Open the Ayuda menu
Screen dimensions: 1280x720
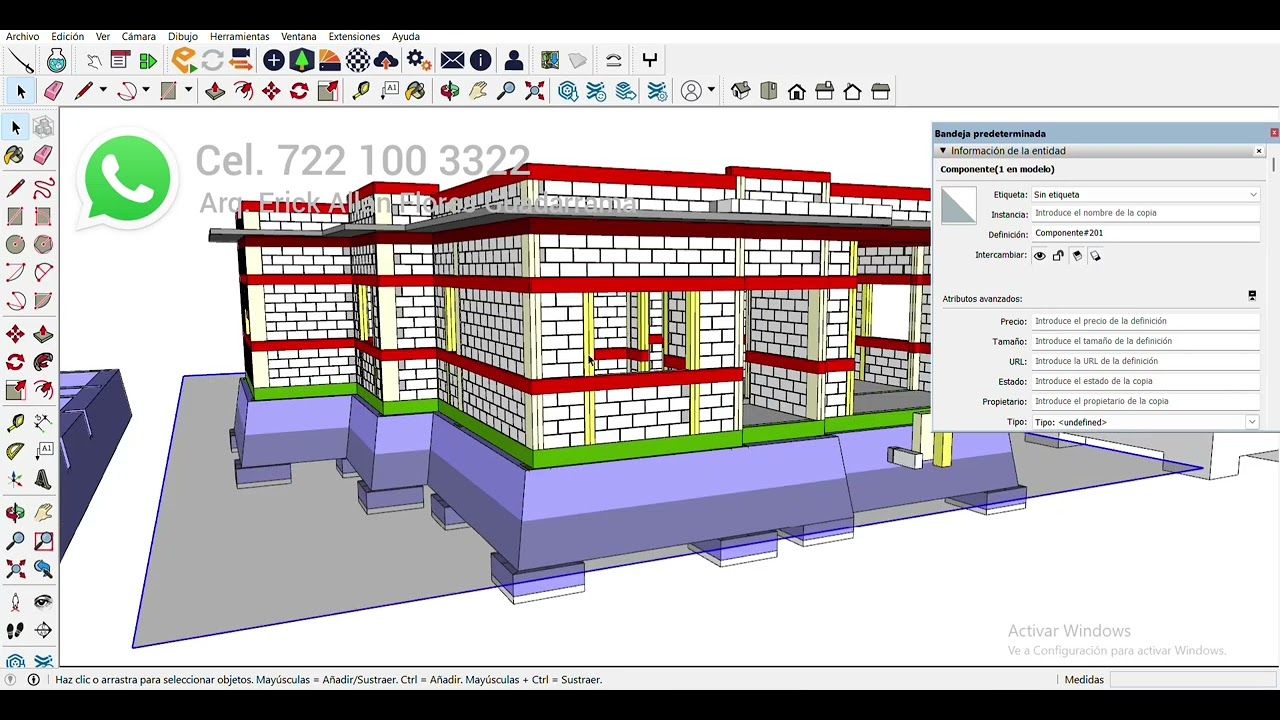pyautogui.click(x=405, y=36)
